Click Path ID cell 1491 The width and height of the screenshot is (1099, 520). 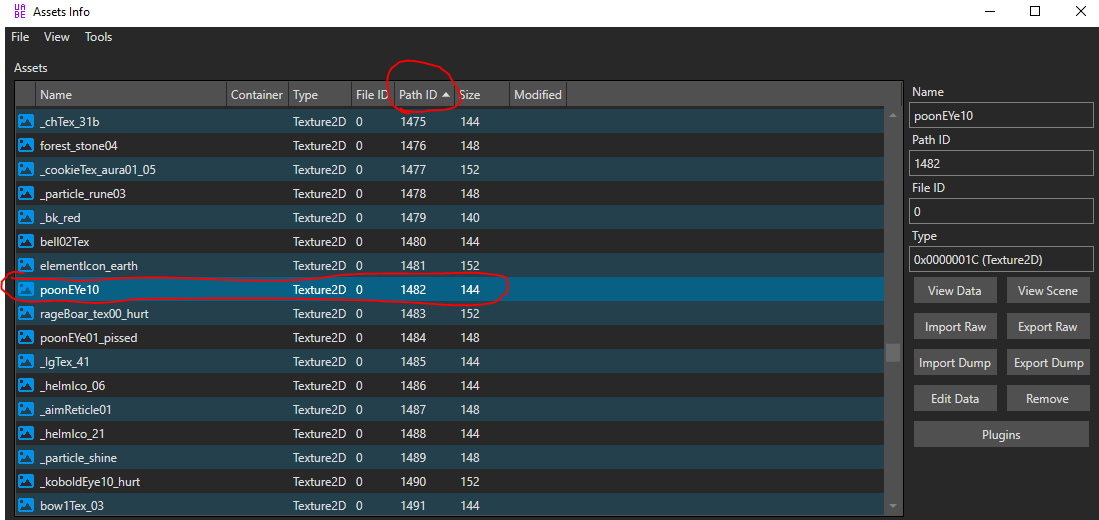pyautogui.click(x=414, y=505)
